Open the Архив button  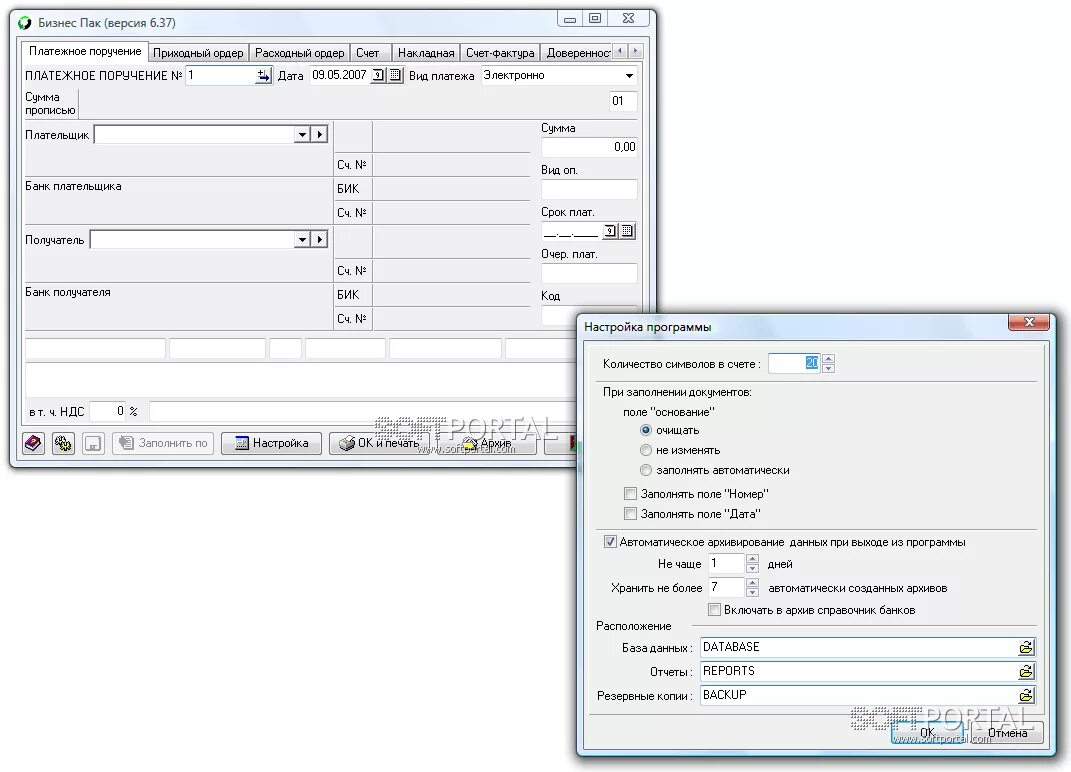(488, 443)
